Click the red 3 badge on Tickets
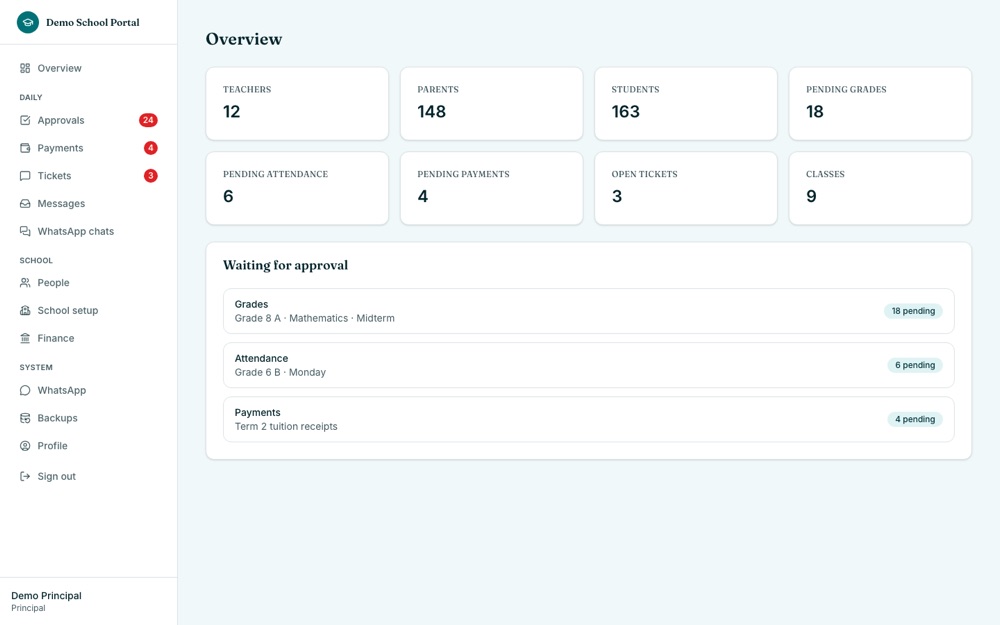 151,175
